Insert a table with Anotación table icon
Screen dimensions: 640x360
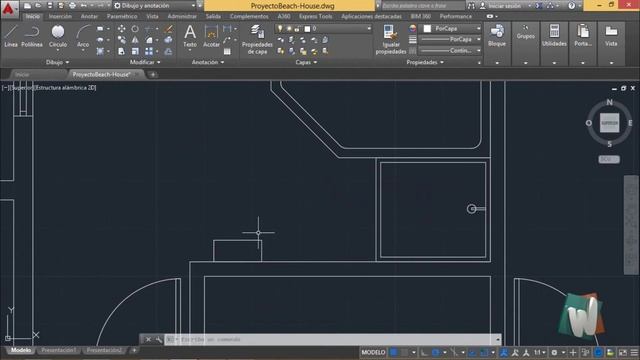click(x=227, y=51)
